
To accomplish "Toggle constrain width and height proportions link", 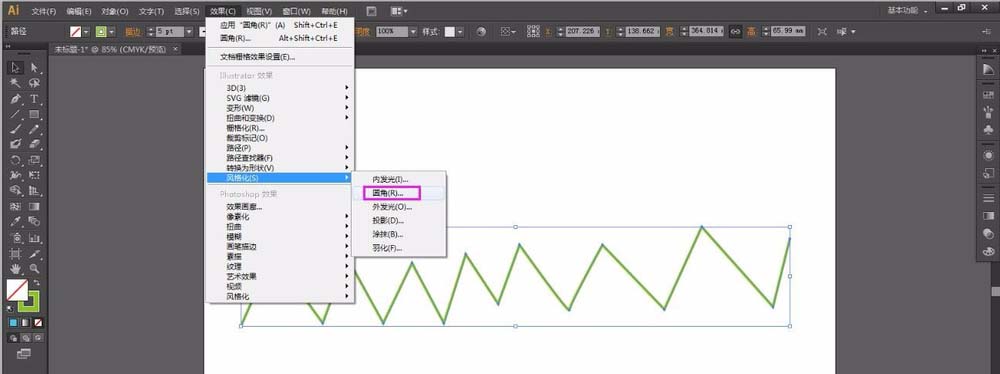I will click(735, 31).
